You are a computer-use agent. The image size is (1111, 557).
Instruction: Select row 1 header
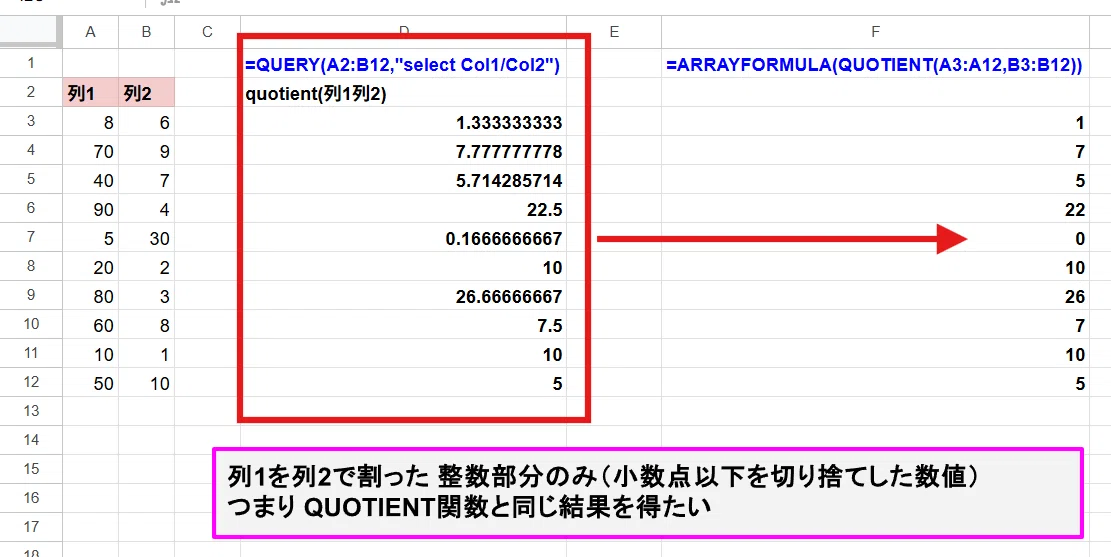coord(31,63)
